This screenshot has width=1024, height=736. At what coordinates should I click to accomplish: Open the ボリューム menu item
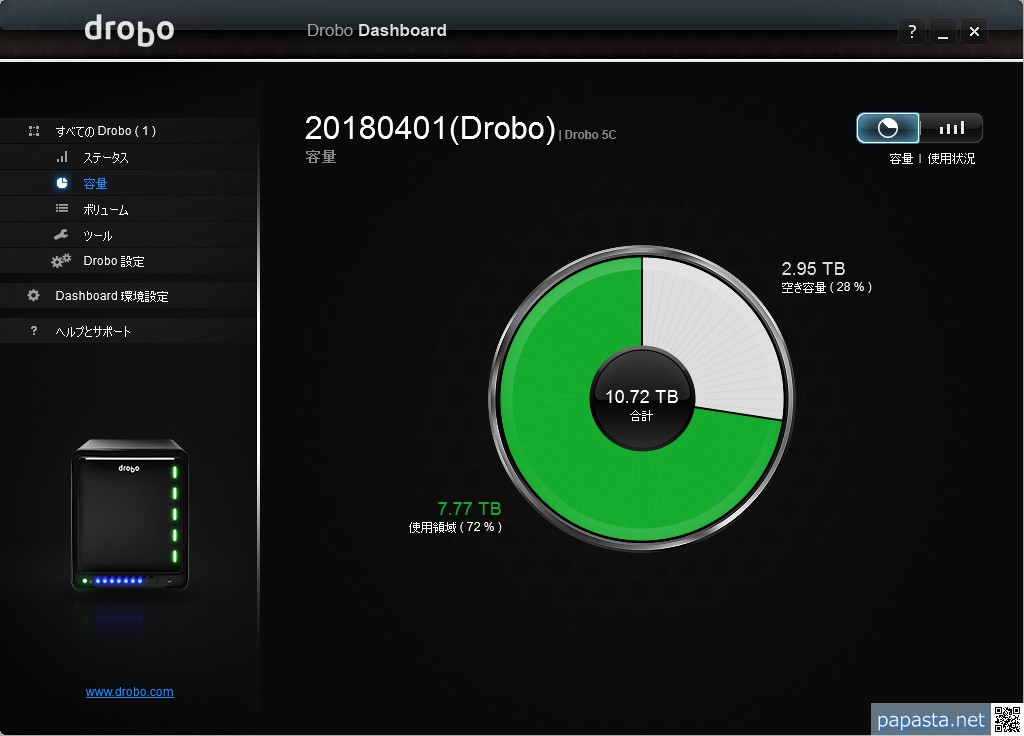coord(105,210)
